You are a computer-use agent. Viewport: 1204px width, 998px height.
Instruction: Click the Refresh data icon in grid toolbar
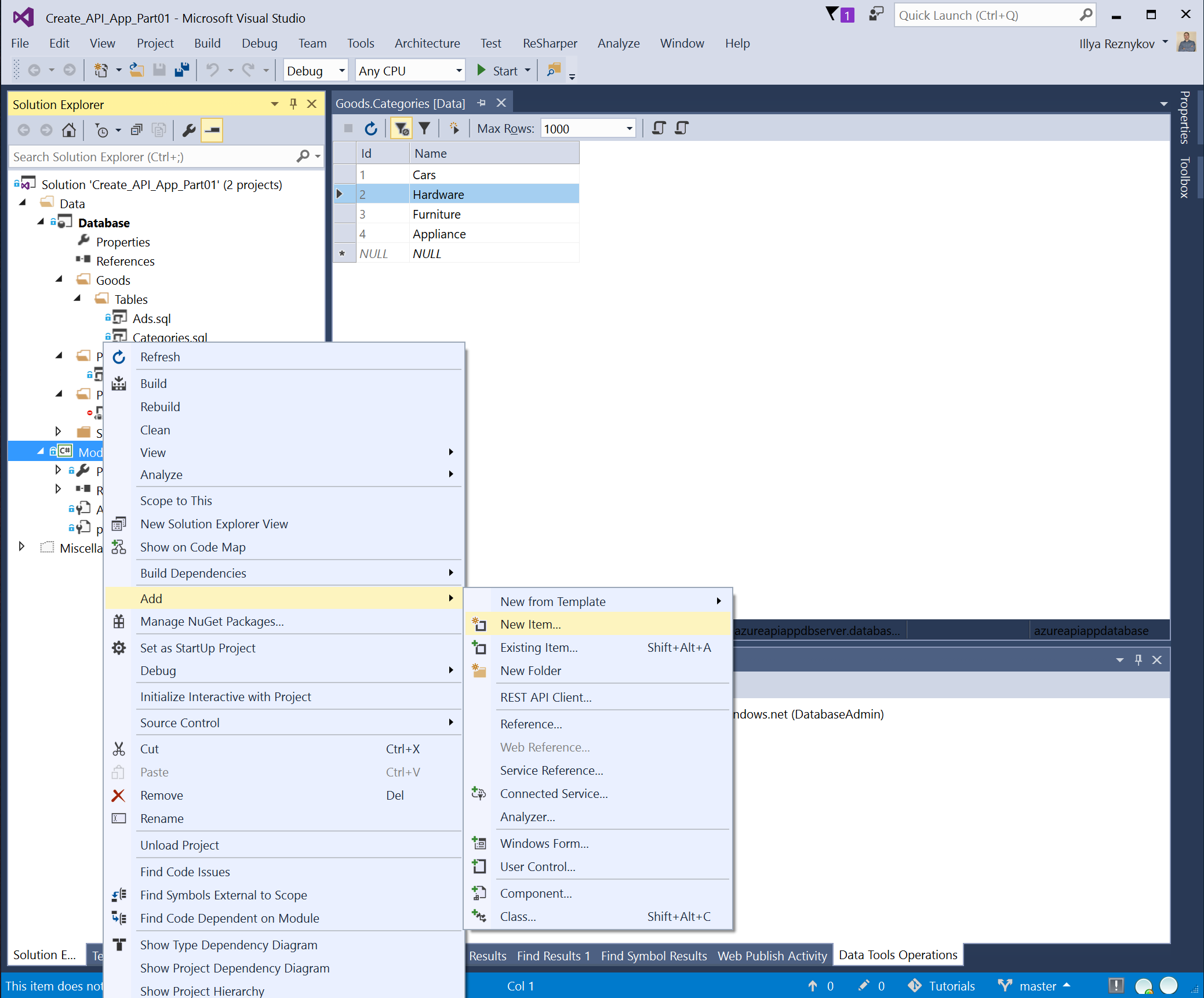[371, 129]
